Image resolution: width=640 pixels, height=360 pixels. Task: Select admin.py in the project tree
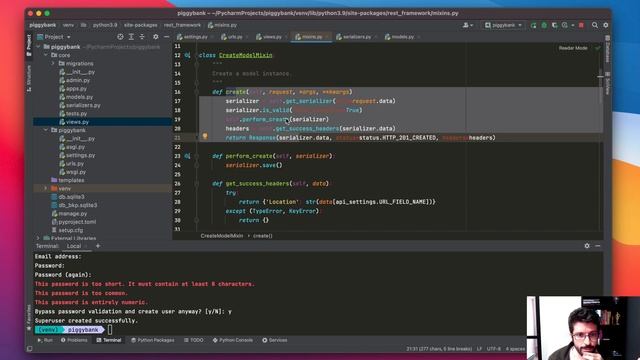[x=78, y=80]
